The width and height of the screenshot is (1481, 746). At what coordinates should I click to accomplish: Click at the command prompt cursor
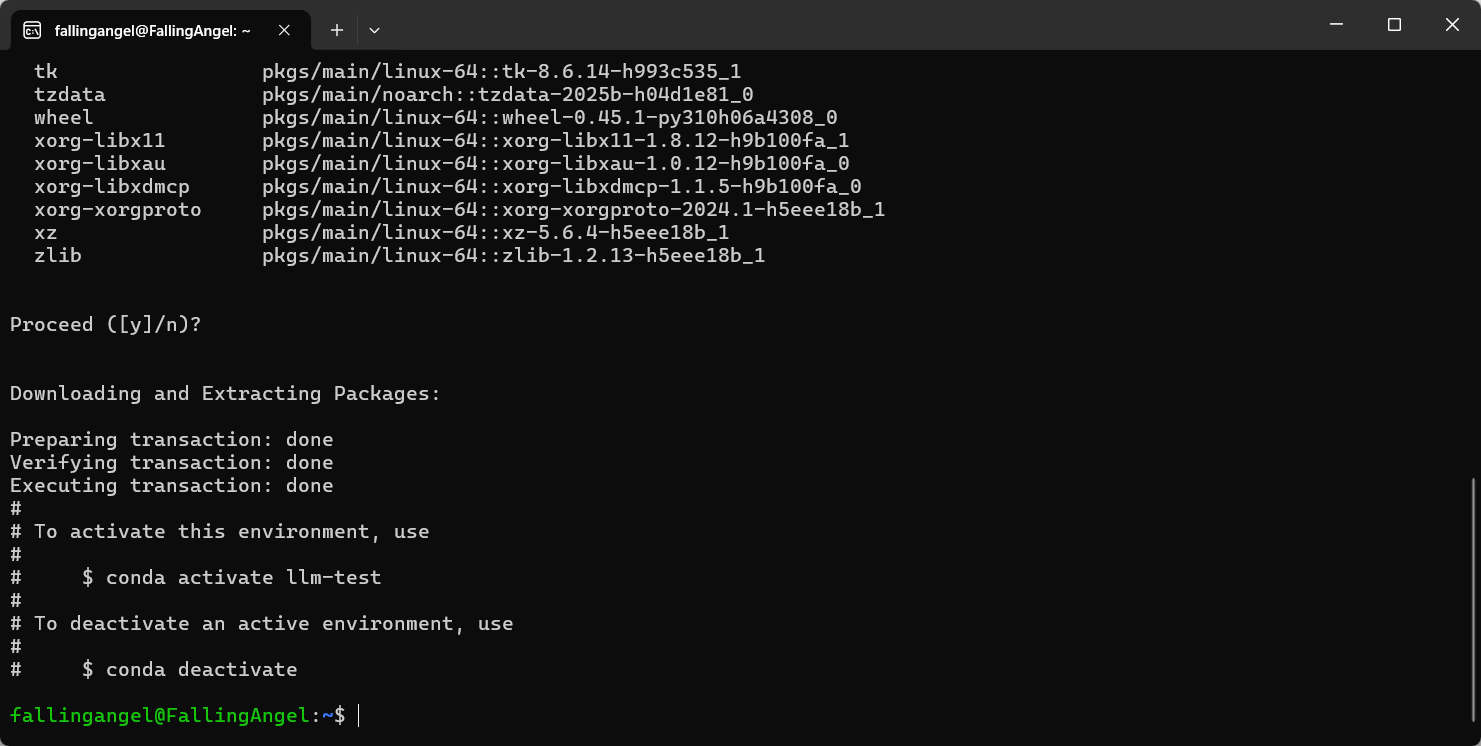(x=358, y=715)
